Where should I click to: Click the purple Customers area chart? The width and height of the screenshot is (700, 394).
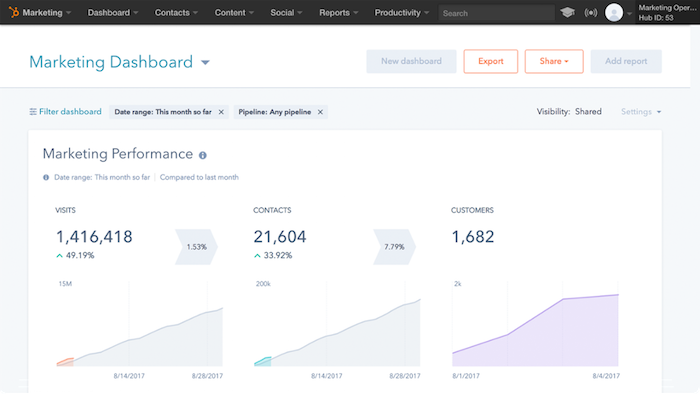point(535,330)
